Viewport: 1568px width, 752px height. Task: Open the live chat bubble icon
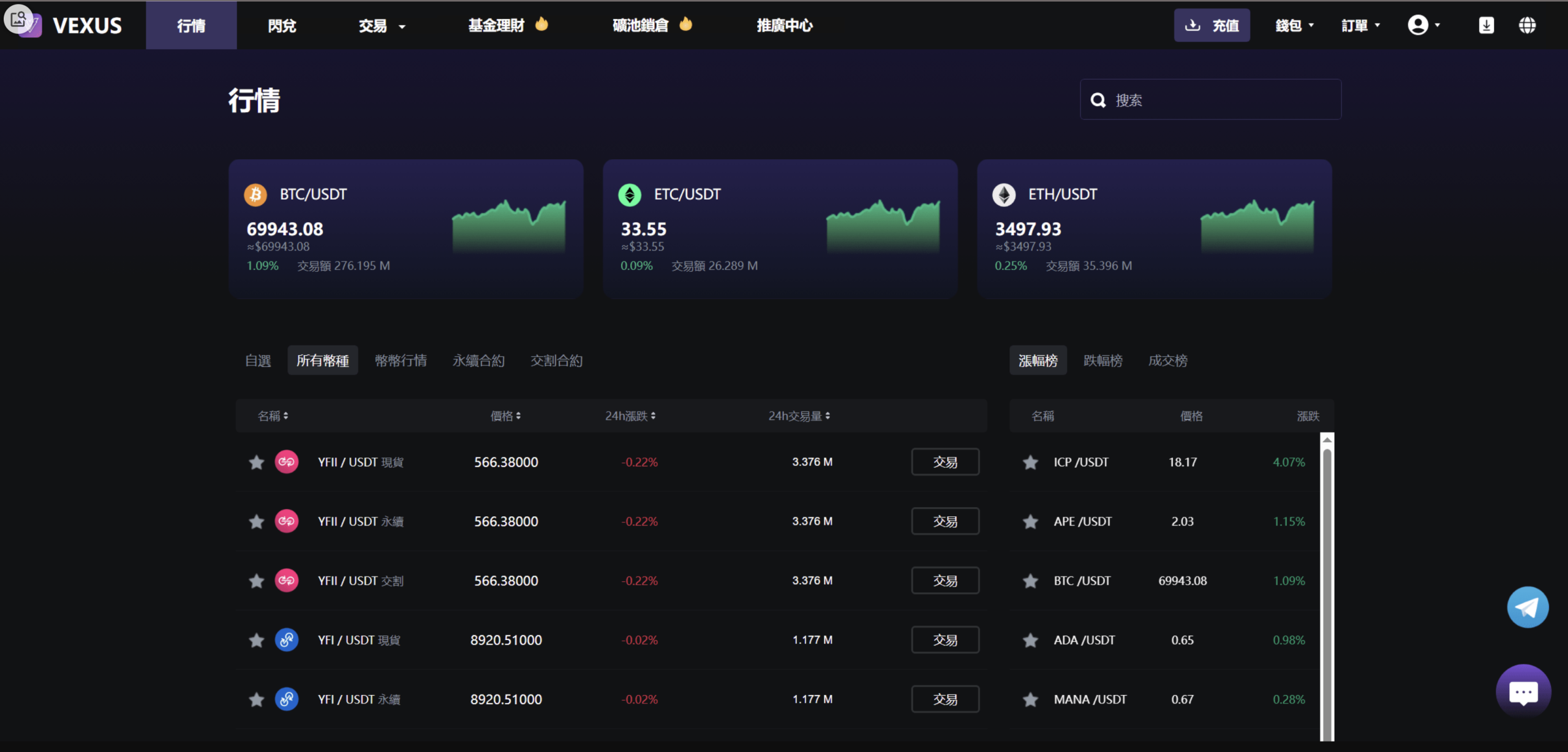pos(1523,692)
